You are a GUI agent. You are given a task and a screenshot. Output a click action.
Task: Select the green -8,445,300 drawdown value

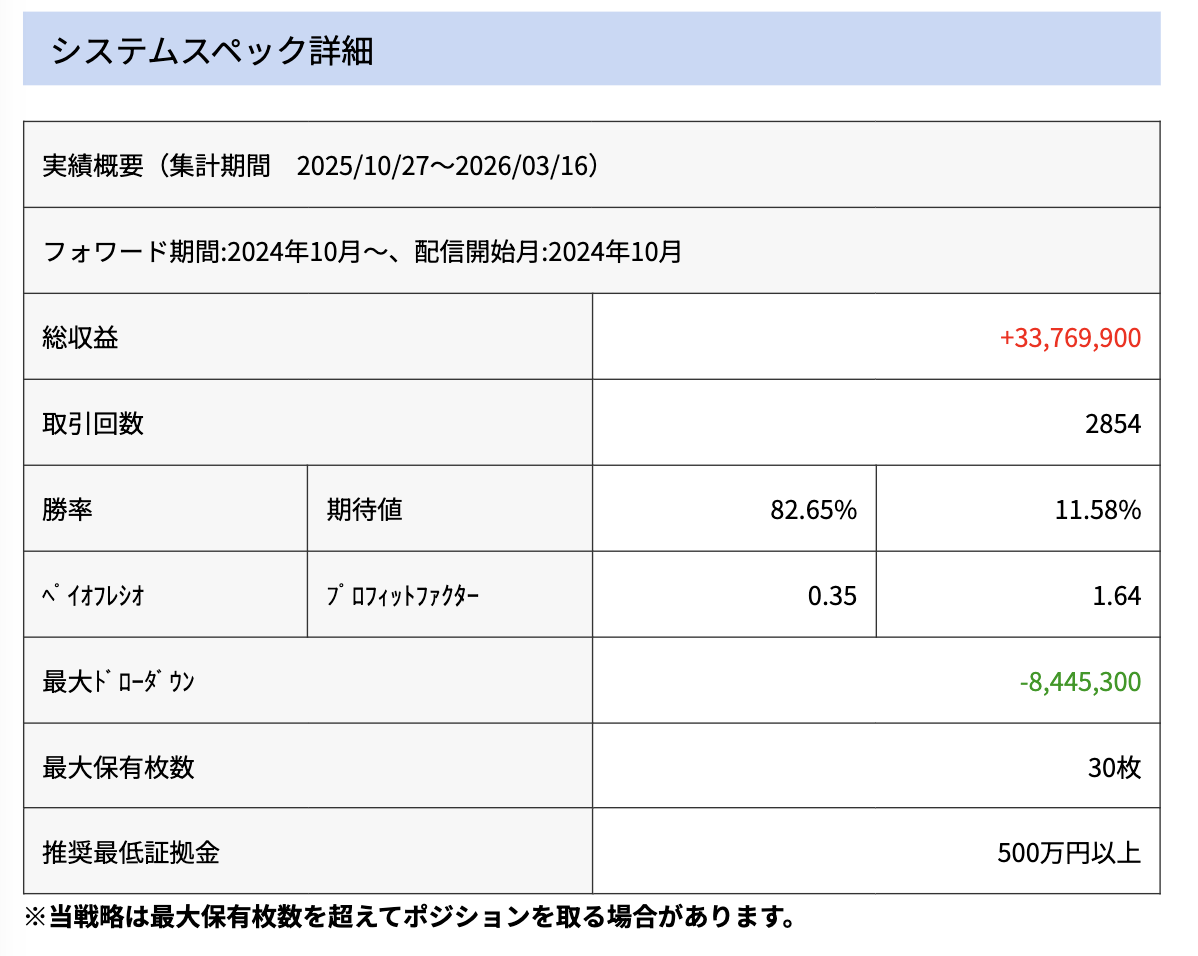(x=1080, y=682)
